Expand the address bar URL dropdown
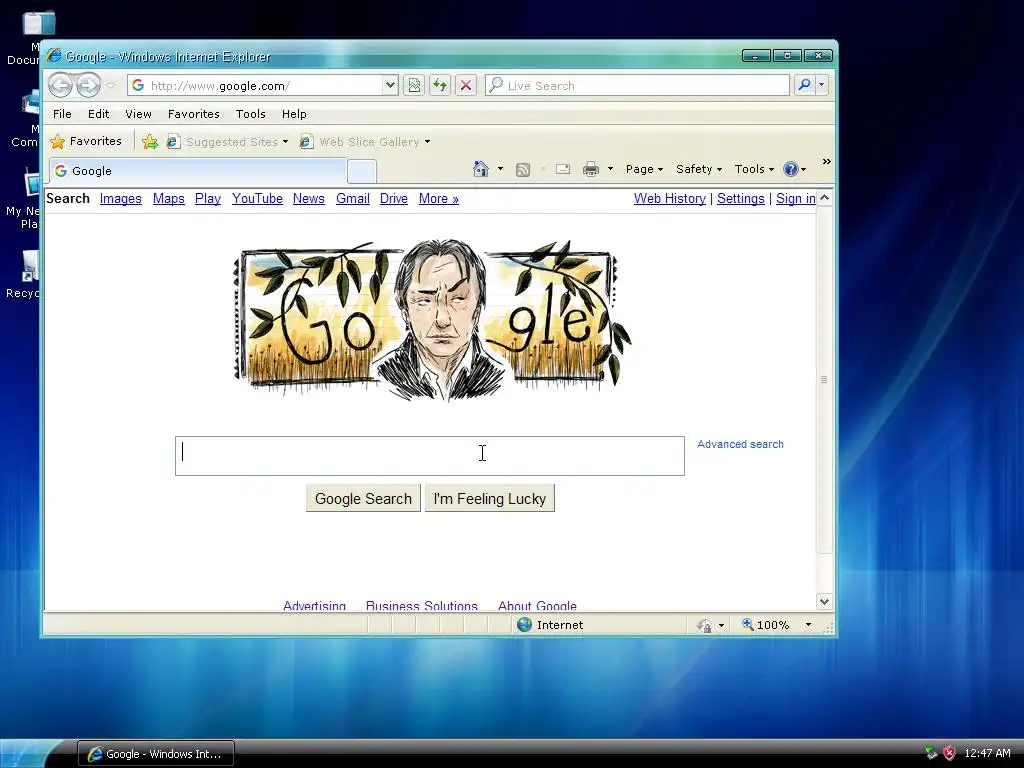Viewport: 1024px width, 768px height. coord(390,85)
